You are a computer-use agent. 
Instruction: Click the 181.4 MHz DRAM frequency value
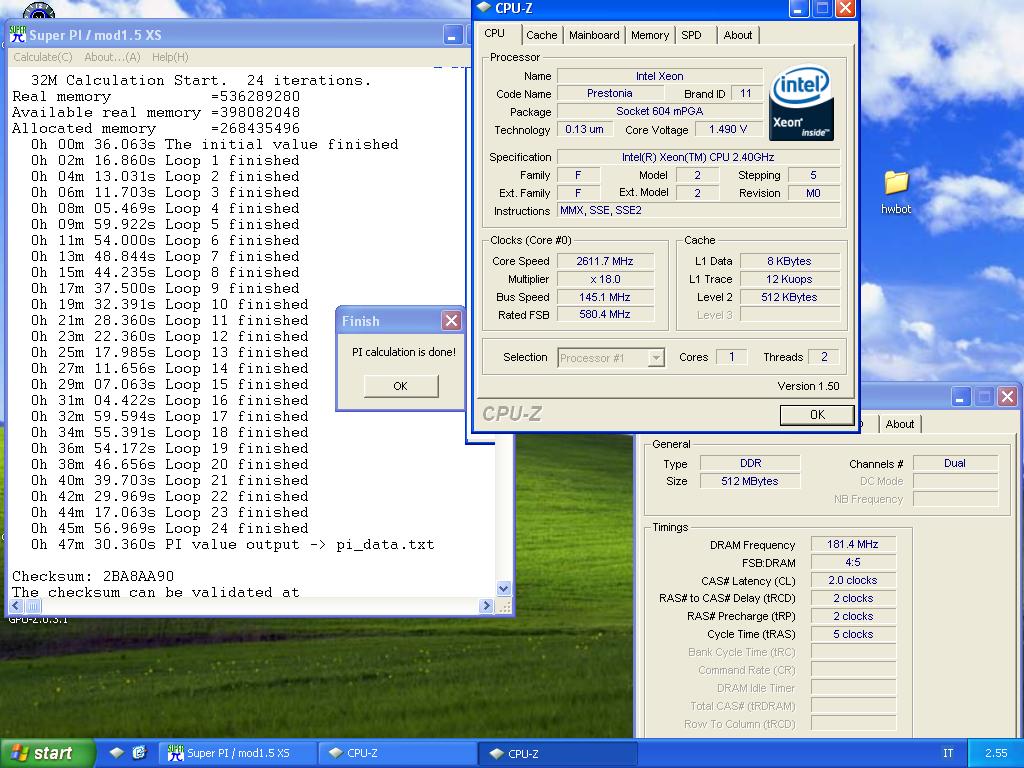pyautogui.click(x=853, y=544)
